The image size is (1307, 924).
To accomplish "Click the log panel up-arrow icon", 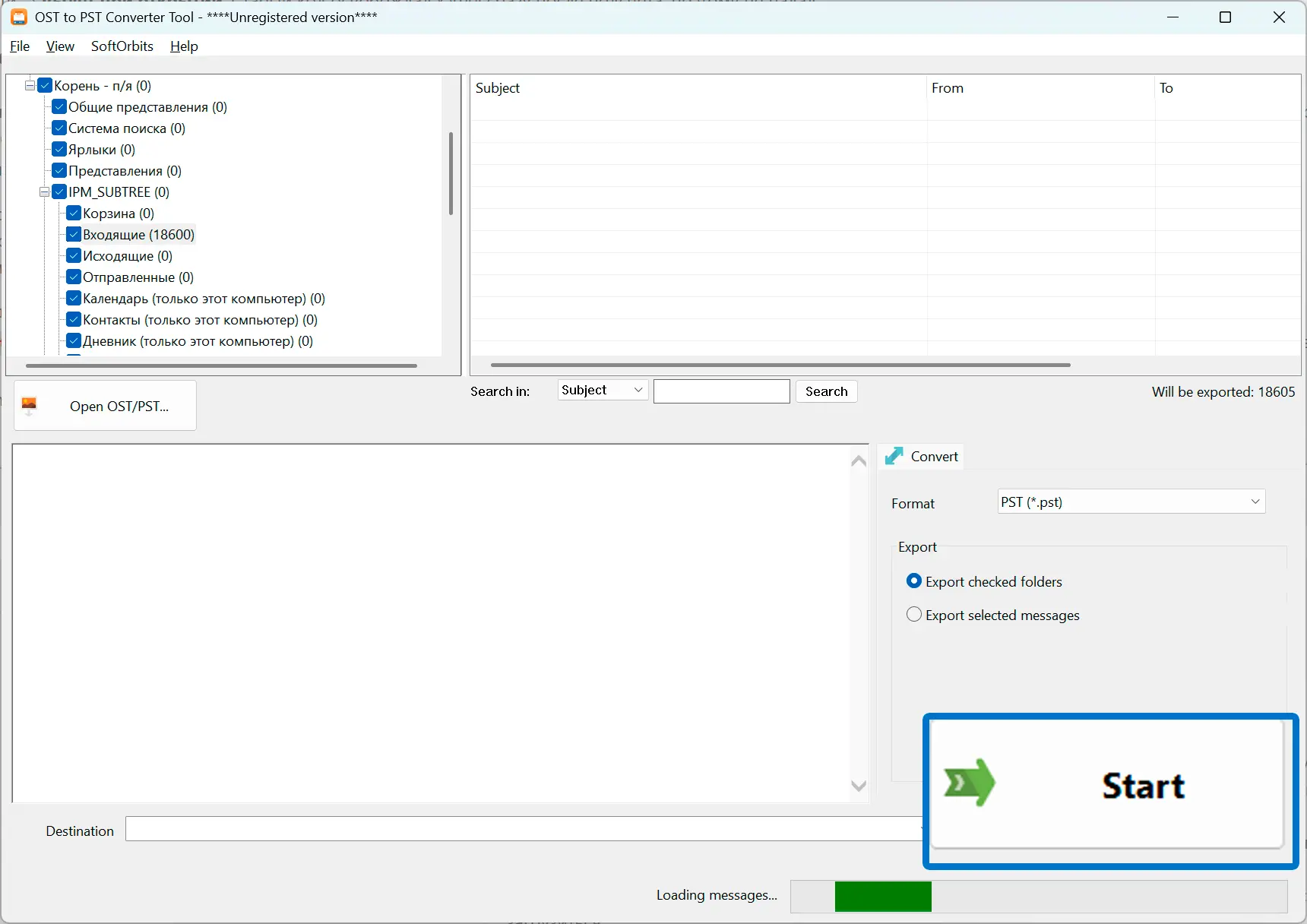I will pos(859,461).
